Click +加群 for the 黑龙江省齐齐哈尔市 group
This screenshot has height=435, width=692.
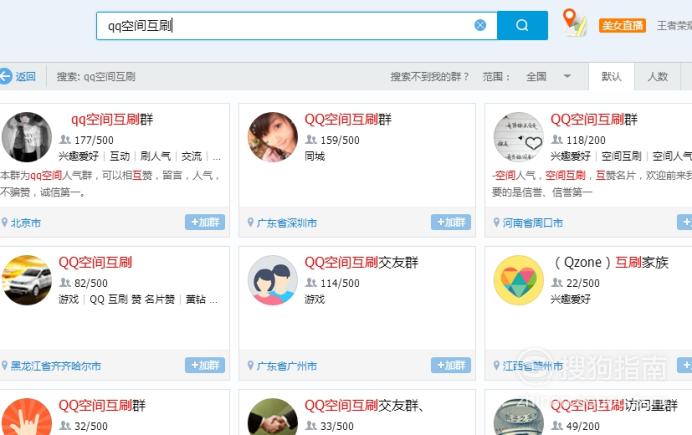205,365
